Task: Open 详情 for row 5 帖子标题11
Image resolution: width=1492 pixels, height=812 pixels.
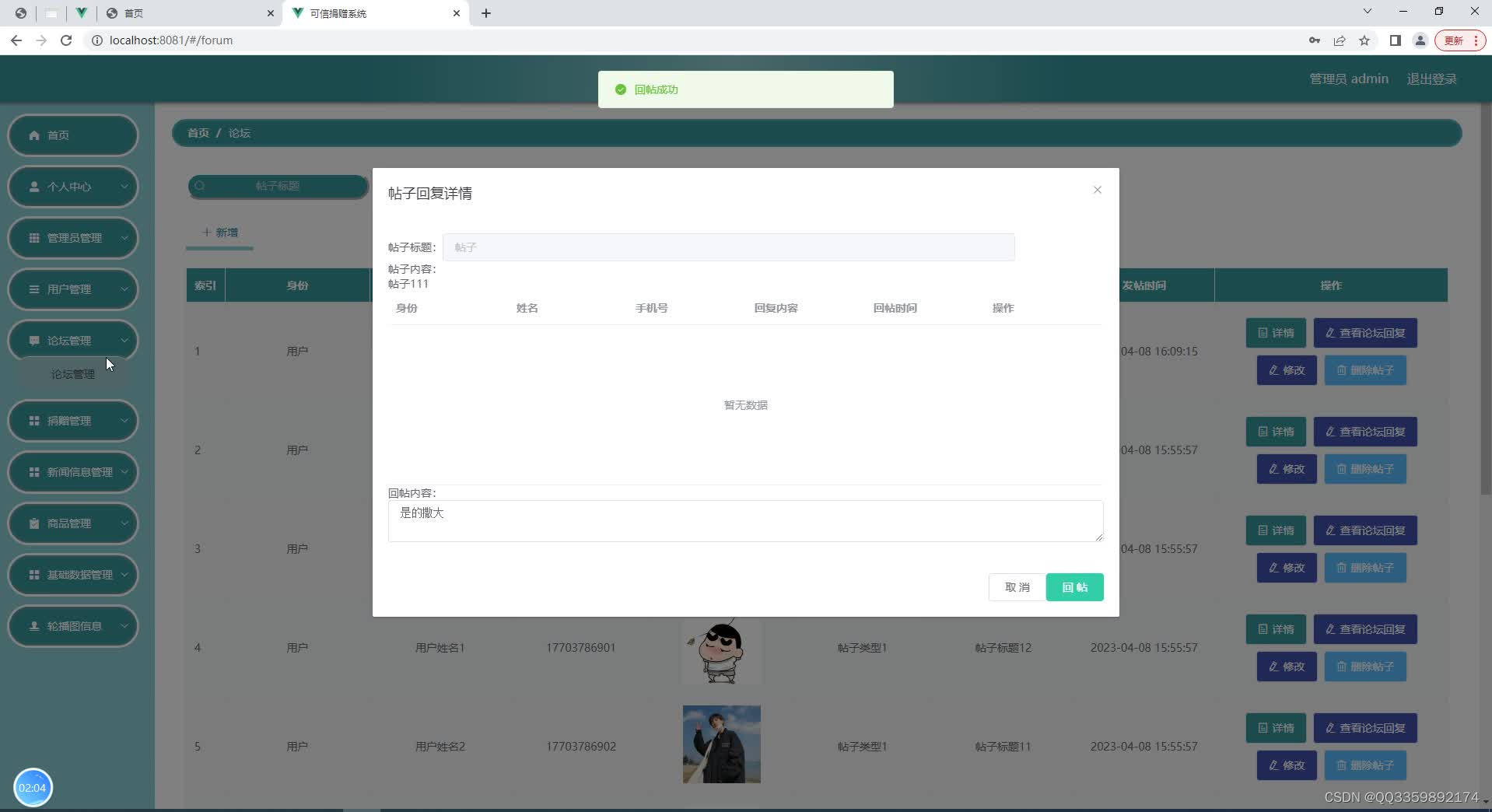Action: (1277, 728)
